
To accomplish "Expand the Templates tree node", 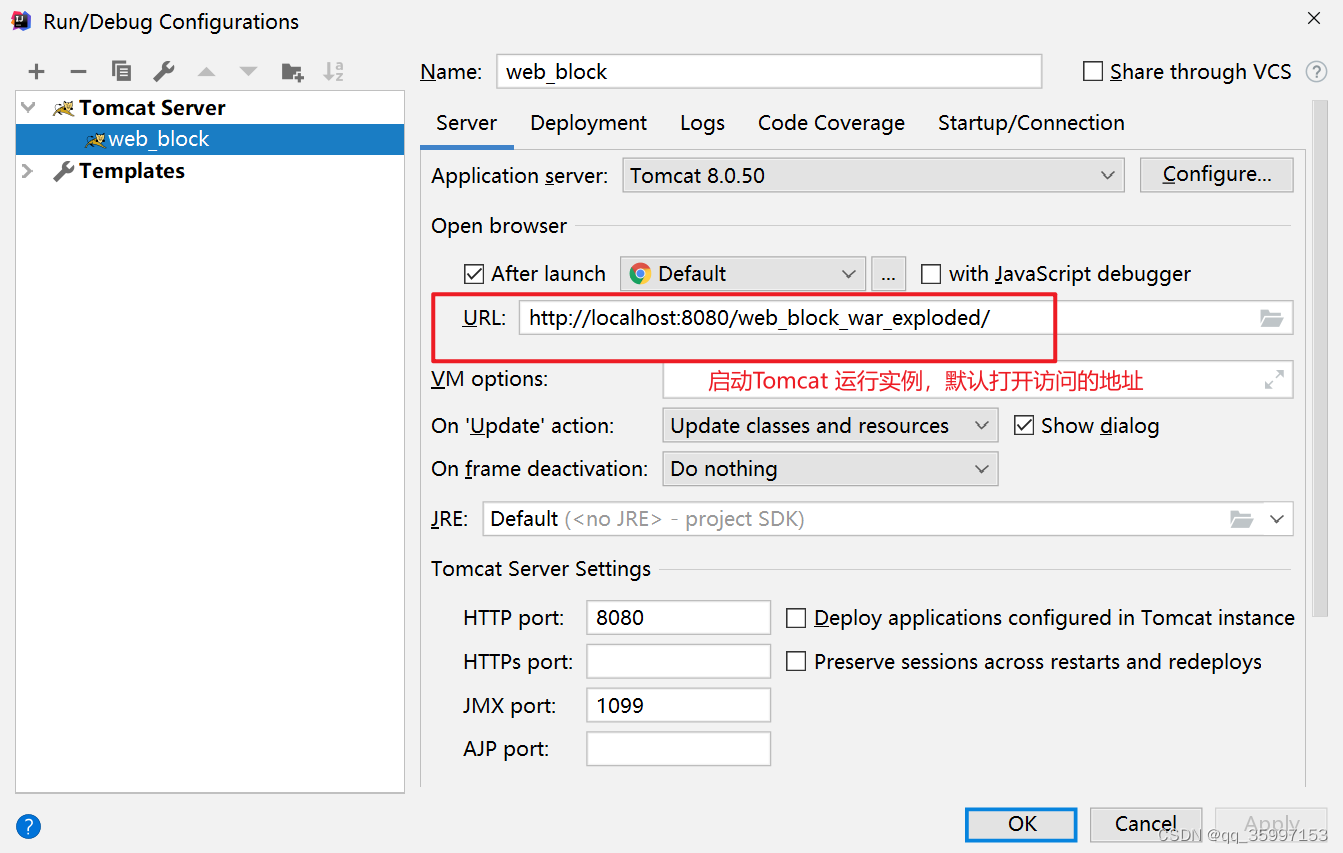I will click(x=28, y=171).
